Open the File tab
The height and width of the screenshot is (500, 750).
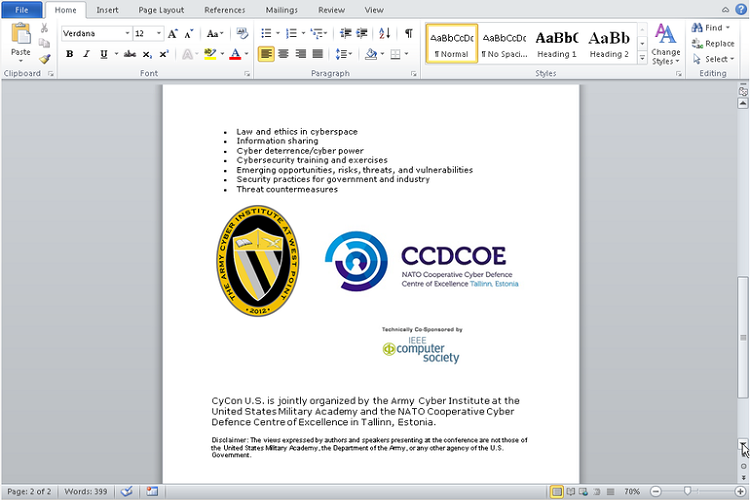pyautogui.click(x=22, y=10)
